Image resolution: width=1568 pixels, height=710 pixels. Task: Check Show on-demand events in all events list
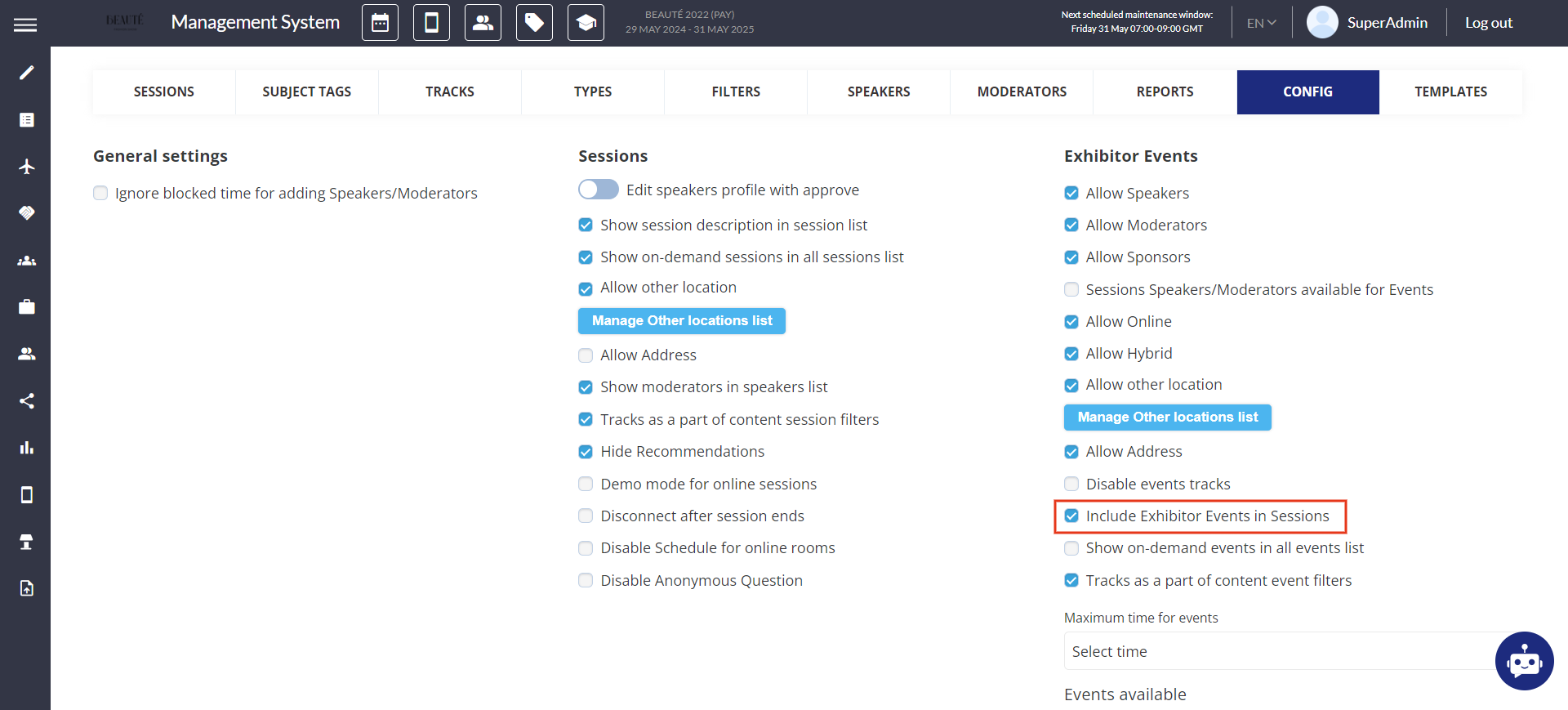pyautogui.click(x=1071, y=548)
